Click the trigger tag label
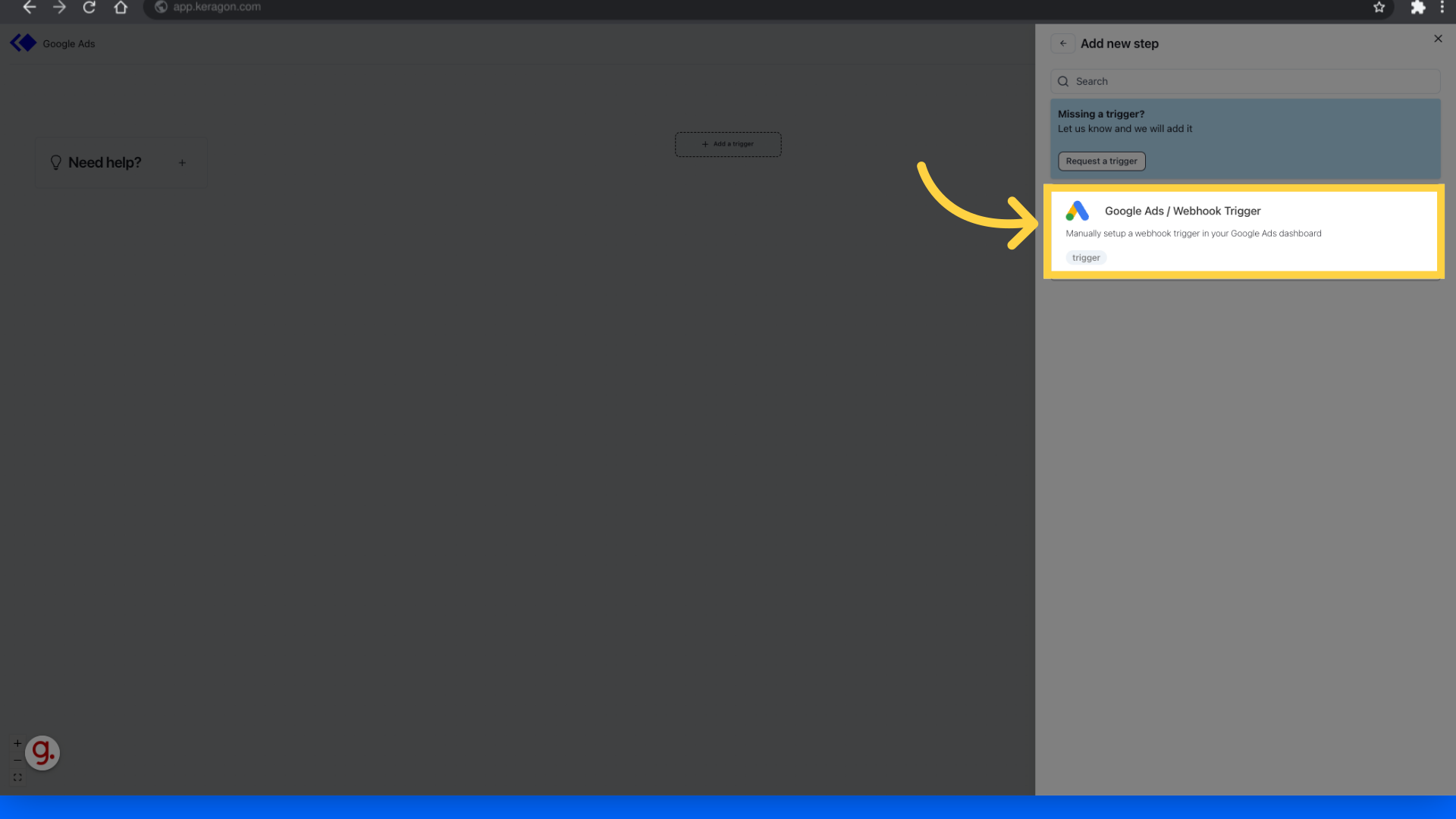This screenshot has height=819, width=1456. 1086,258
